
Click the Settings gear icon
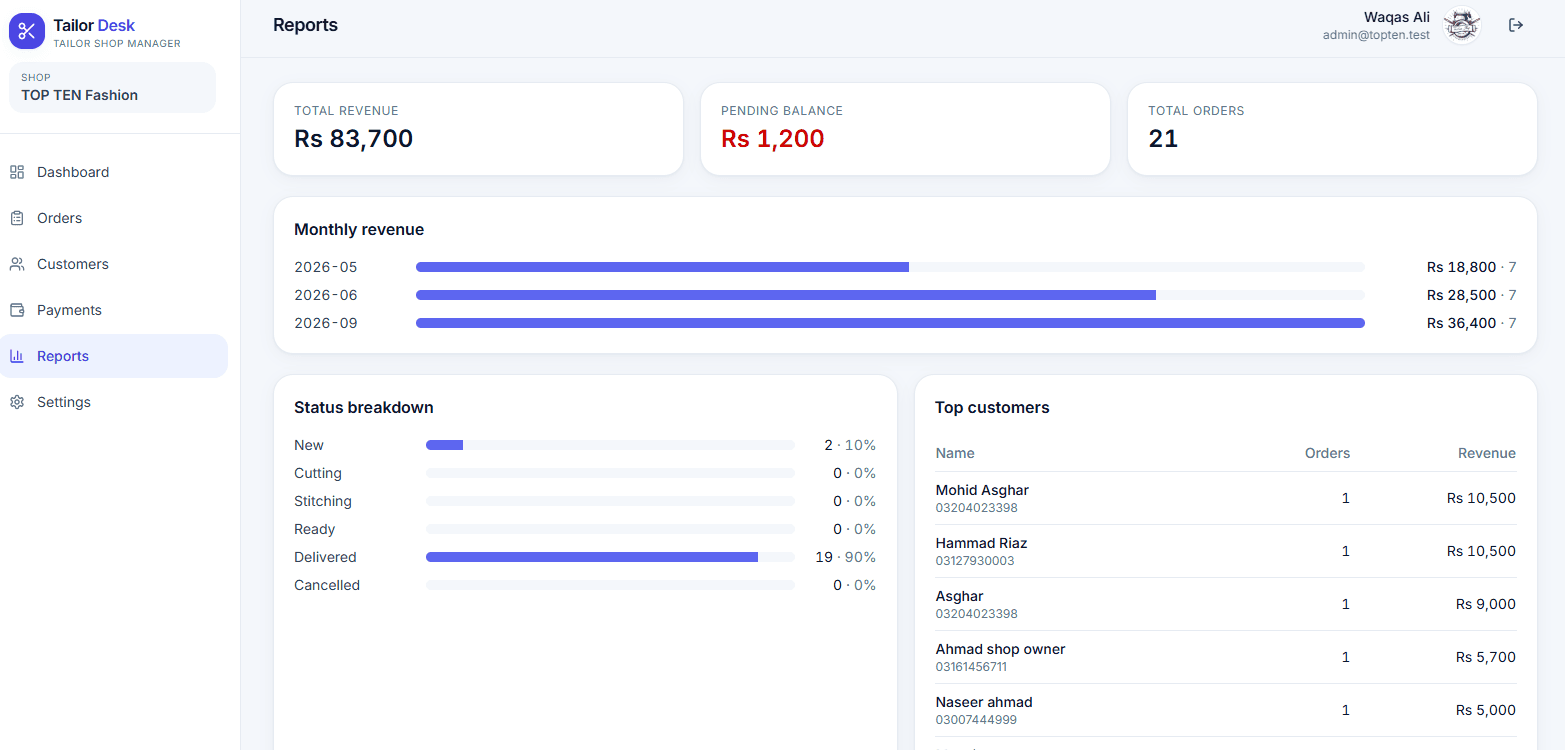(x=17, y=402)
